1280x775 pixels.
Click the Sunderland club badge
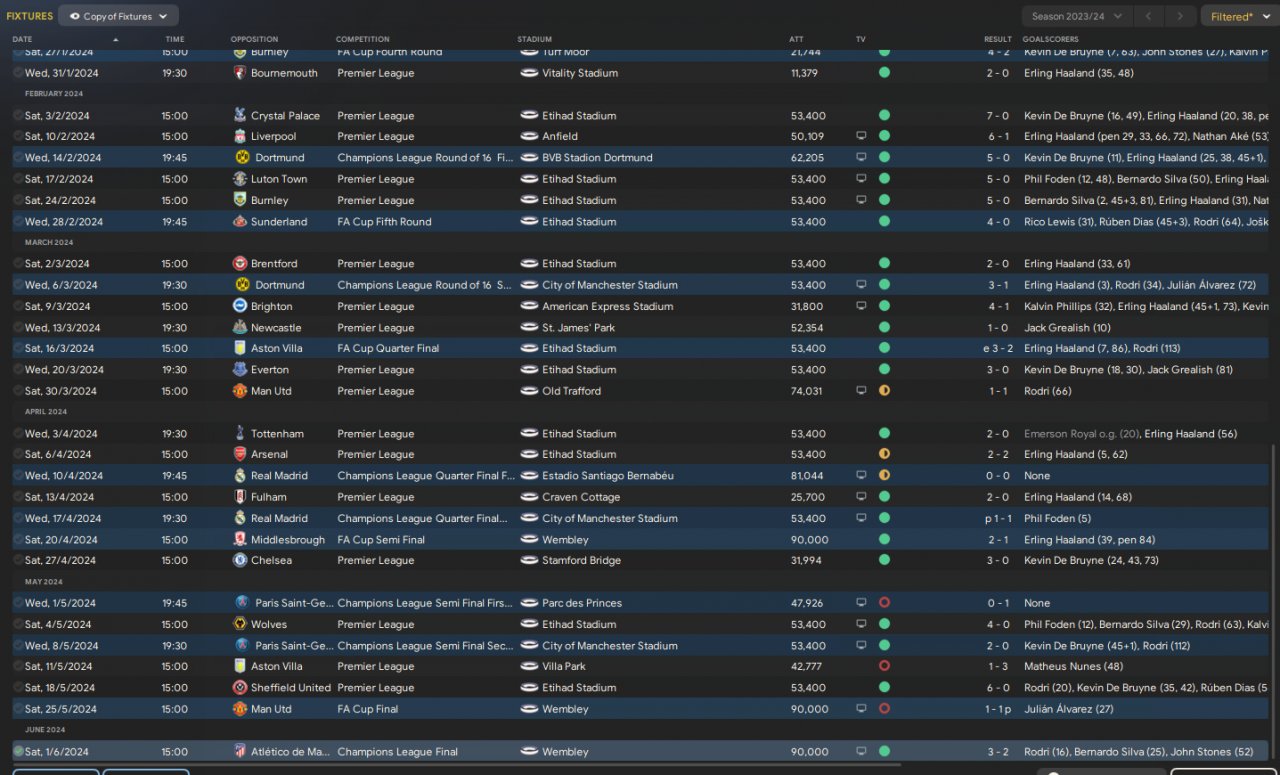point(240,221)
